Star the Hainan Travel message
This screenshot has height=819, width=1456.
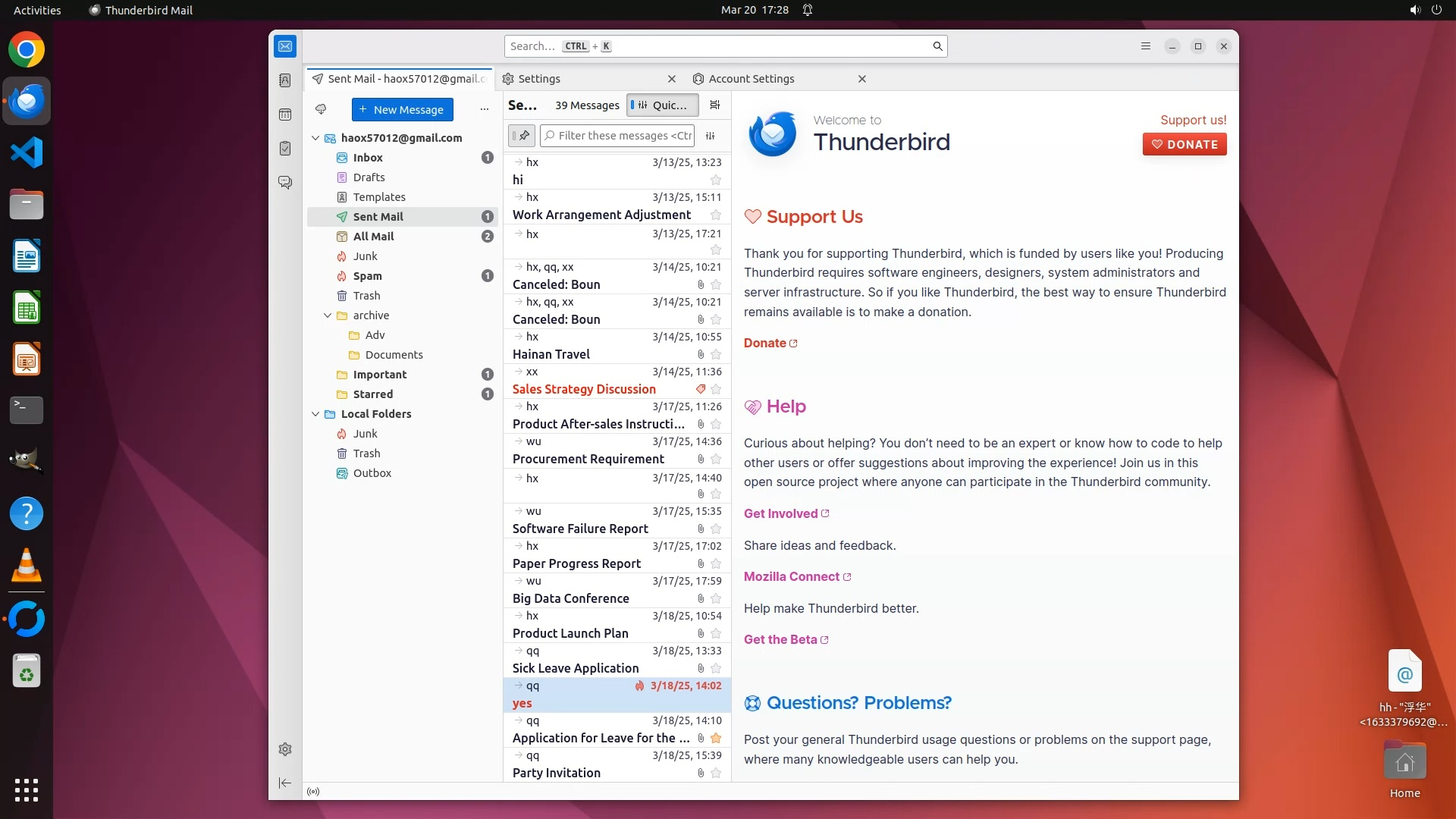coord(716,355)
